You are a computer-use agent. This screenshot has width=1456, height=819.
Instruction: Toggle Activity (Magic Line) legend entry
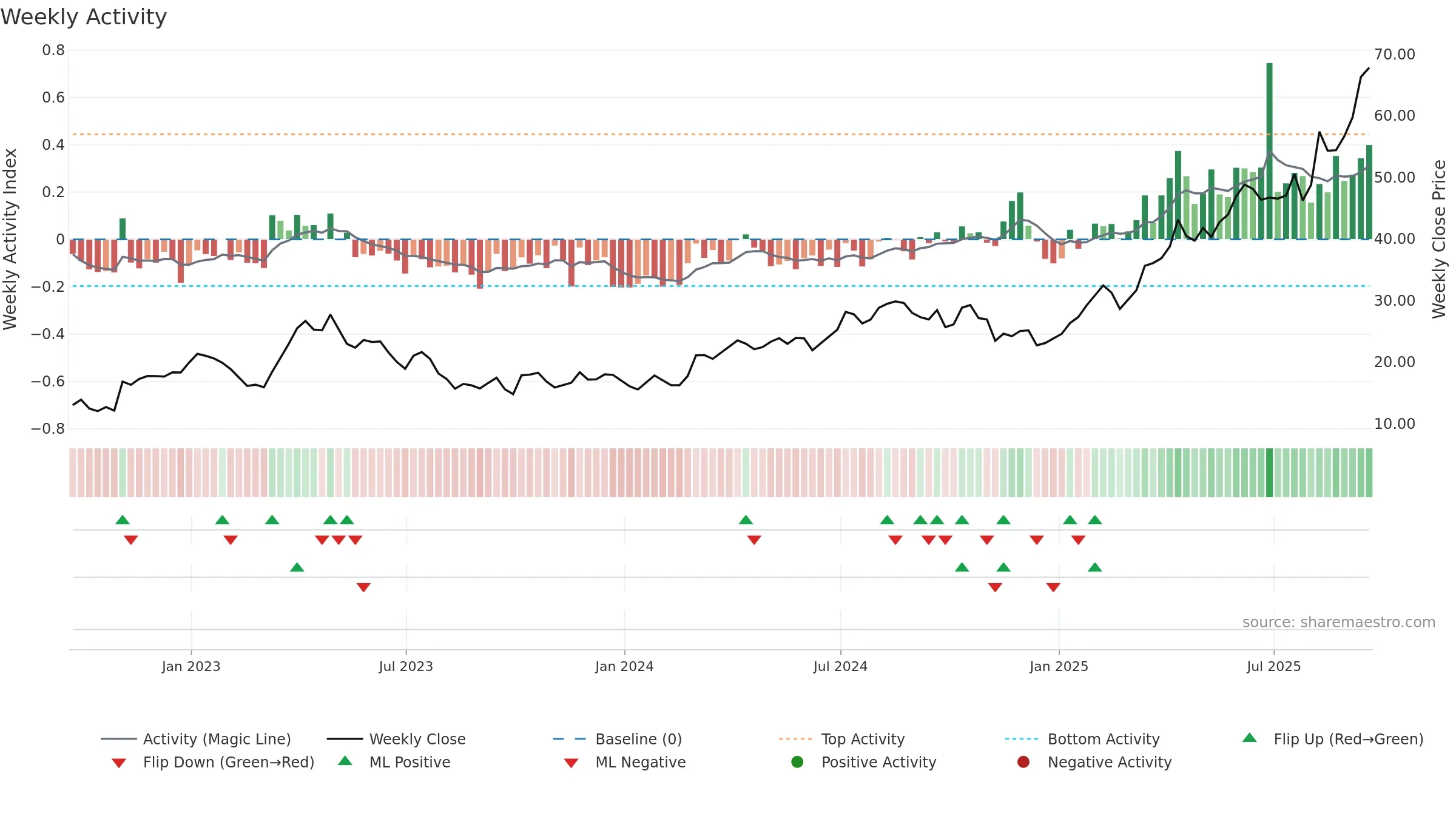click(196, 739)
